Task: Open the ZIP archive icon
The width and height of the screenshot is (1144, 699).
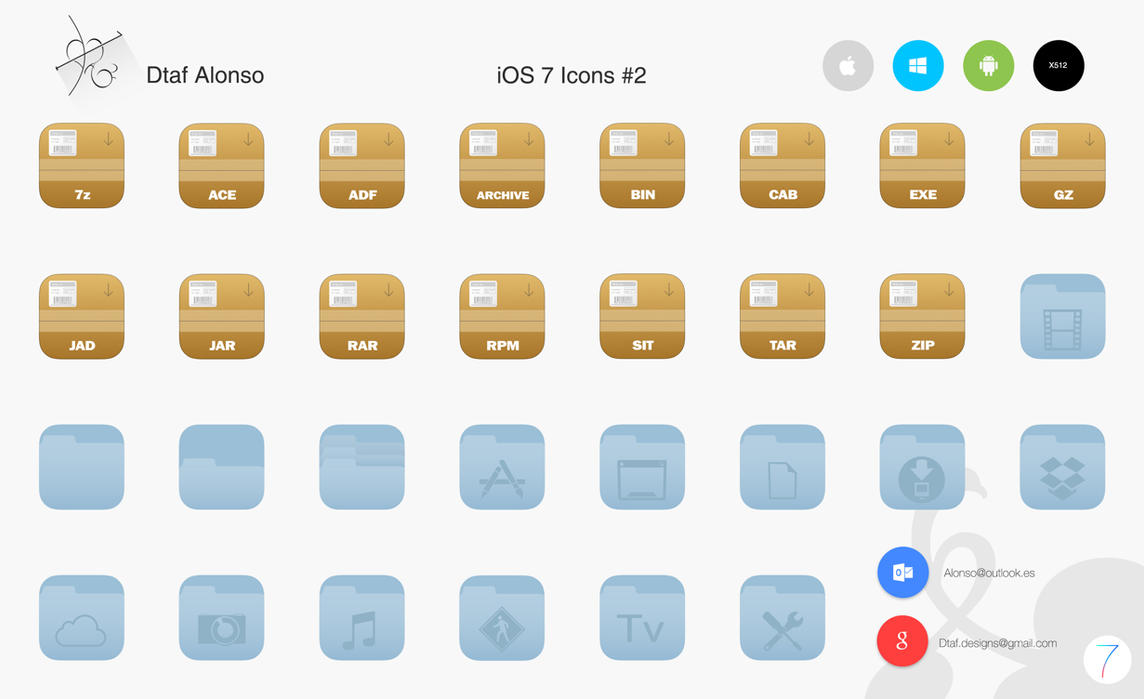Action: (x=921, y=316)
